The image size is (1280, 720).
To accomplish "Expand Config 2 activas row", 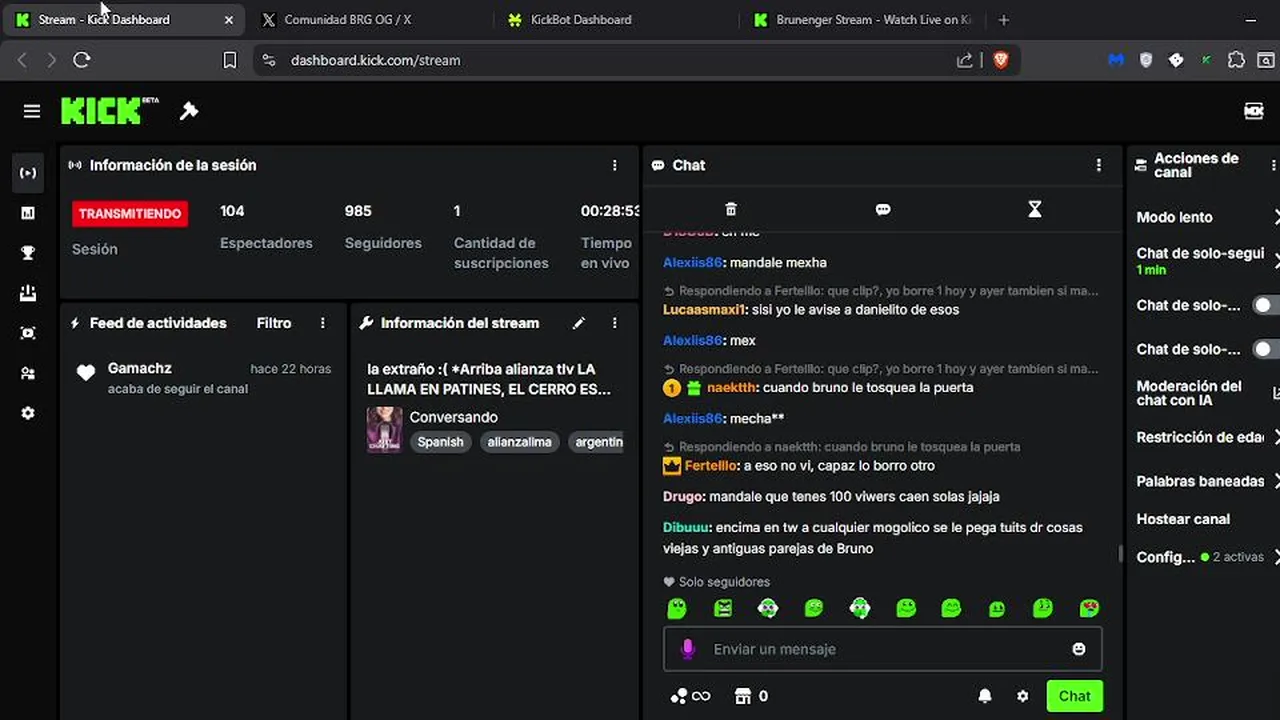I will pyautogui.click(x=1208, y=557).
